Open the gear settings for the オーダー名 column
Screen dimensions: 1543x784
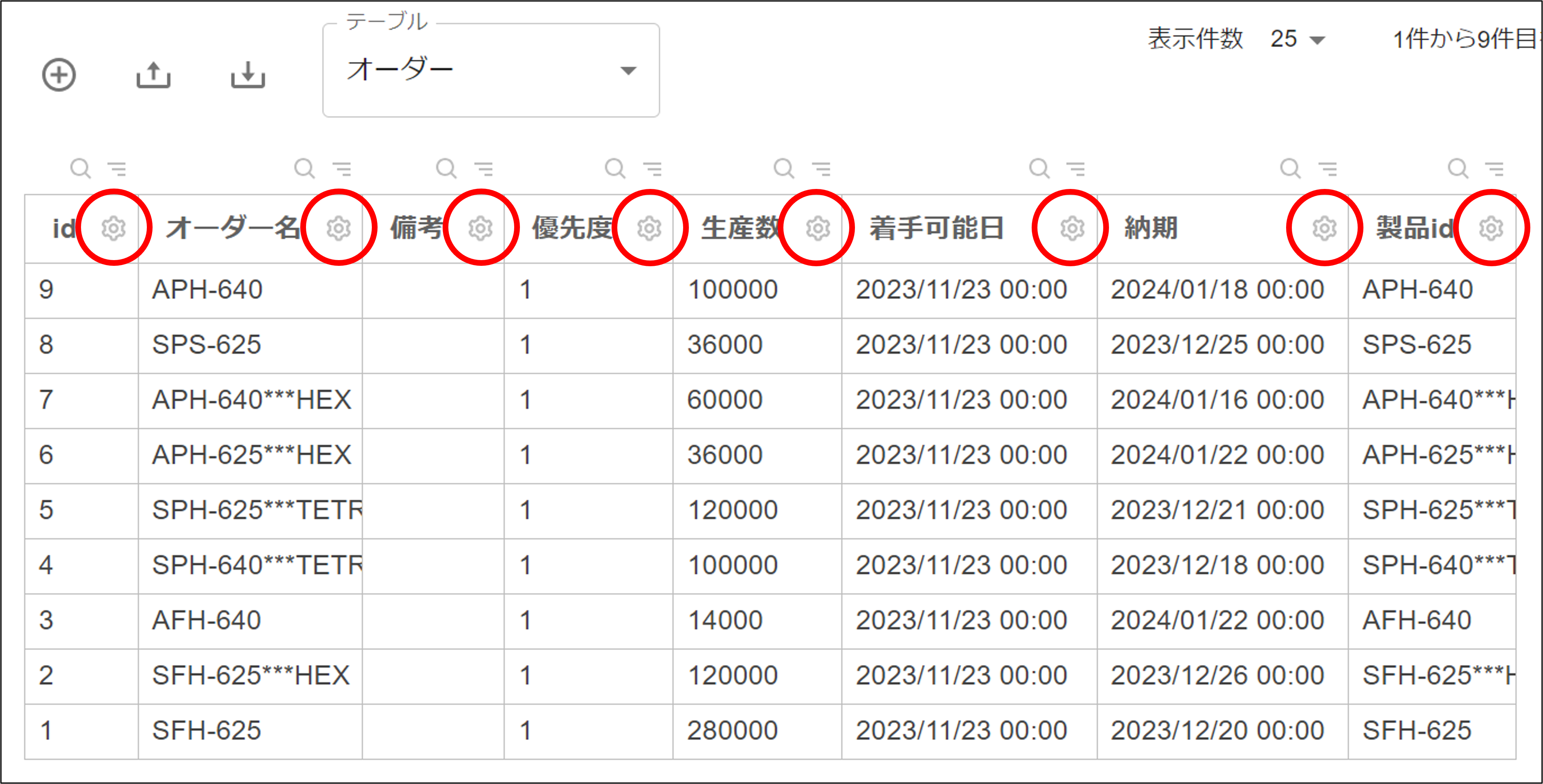pyautogui.click(x=338, y=228)
